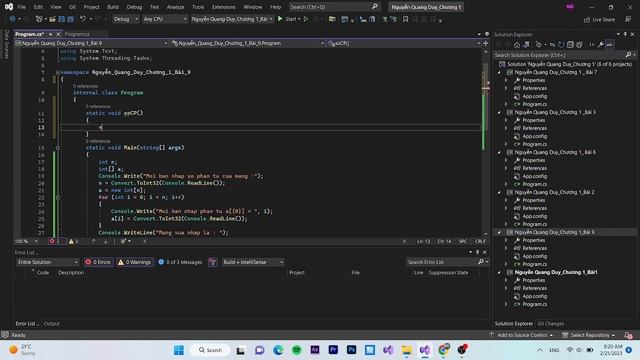Collapse the Chương 1_Bài 7 project node
This screenshot has width=640, height=360.
pos(499,72)
